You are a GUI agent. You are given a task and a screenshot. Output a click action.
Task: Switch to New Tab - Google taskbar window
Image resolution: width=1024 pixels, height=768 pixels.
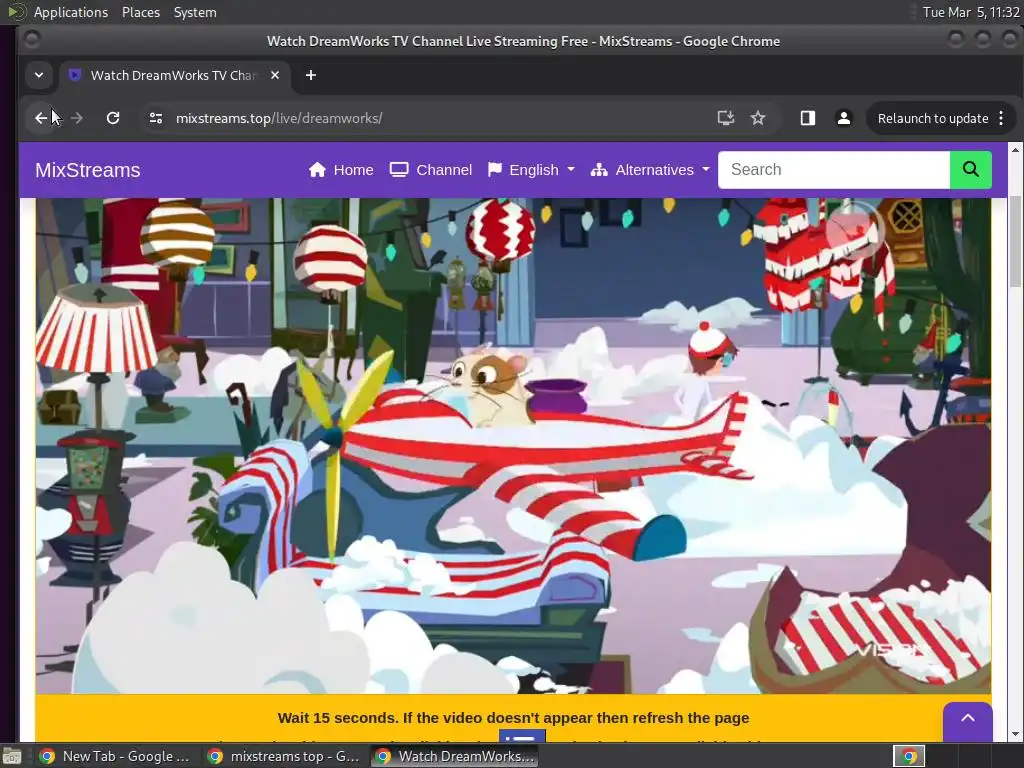pos(115,756)
